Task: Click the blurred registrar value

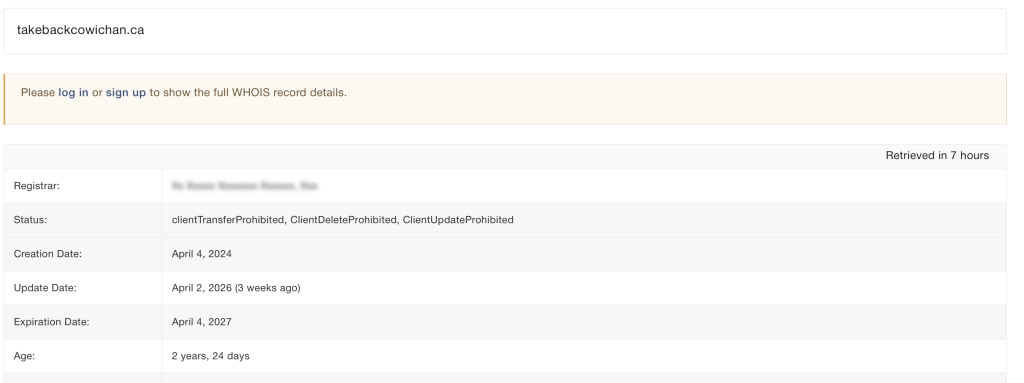Action: pos(245,186)
